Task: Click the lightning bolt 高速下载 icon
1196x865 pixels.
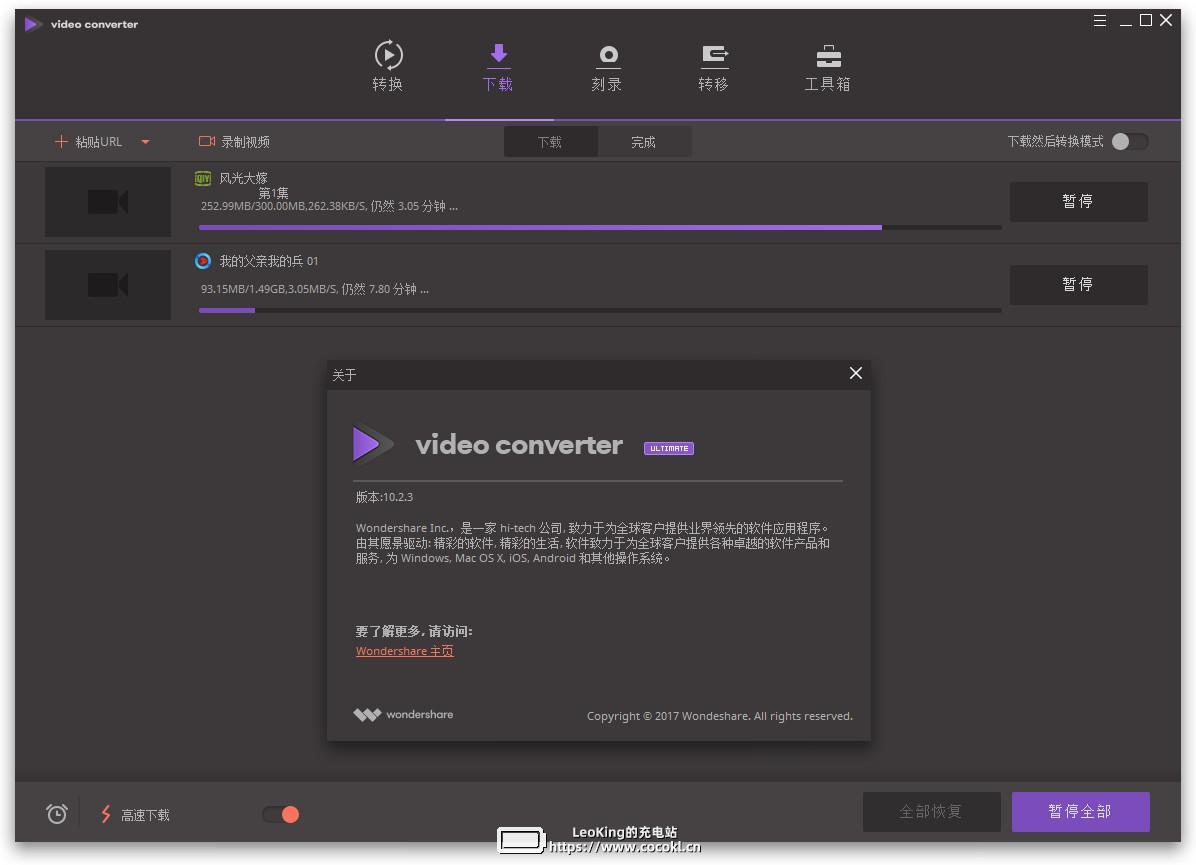Action: point(106,814)
